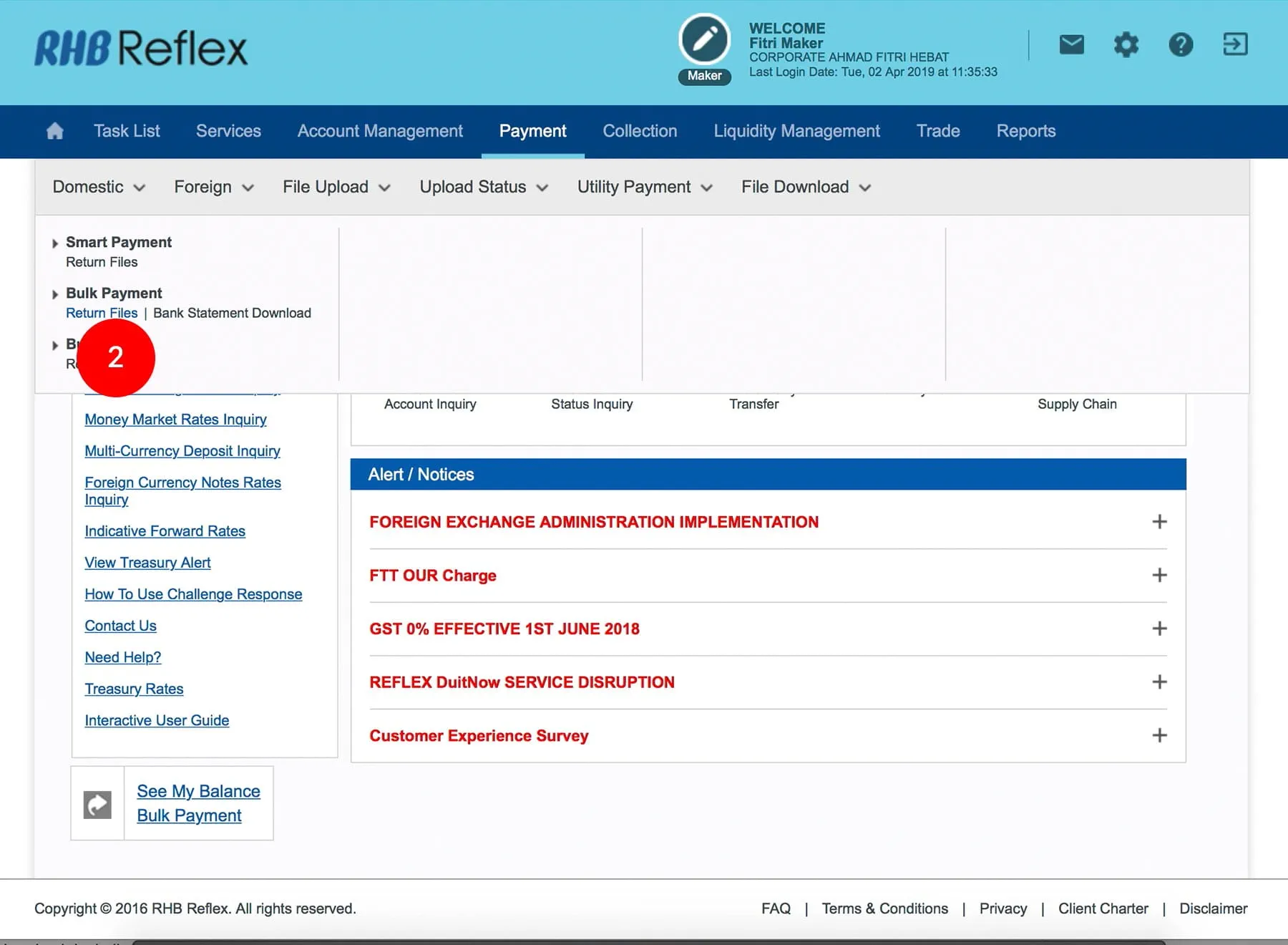
Task: Open the mail inbox envelope icon
Action: (x=1071, y=45)
